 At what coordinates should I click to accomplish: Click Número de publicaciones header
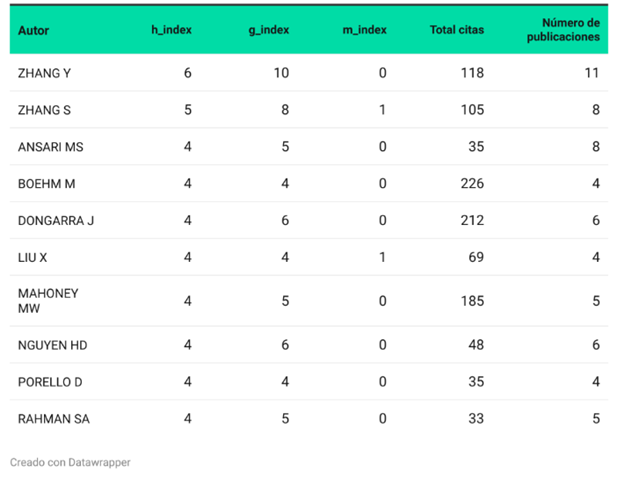[x=563, y=30]
